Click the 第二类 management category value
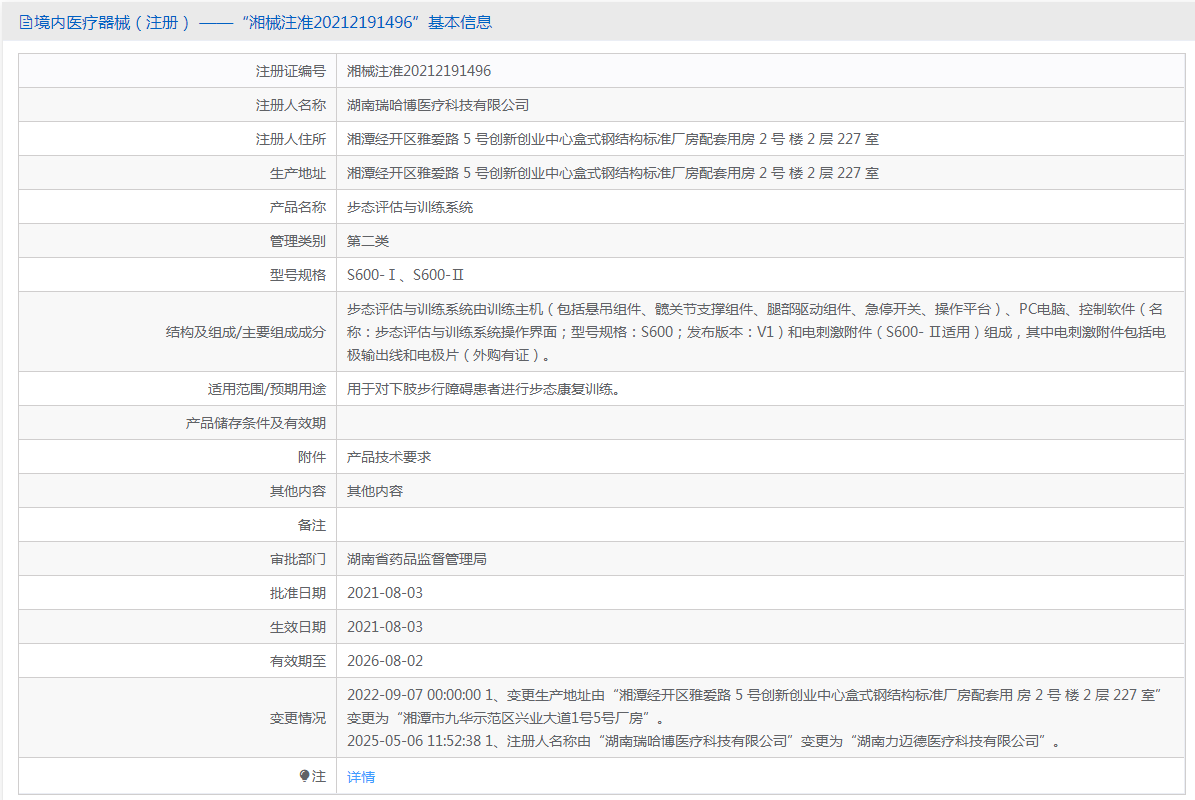This screenshot has width=1195, height=800. 368,241
